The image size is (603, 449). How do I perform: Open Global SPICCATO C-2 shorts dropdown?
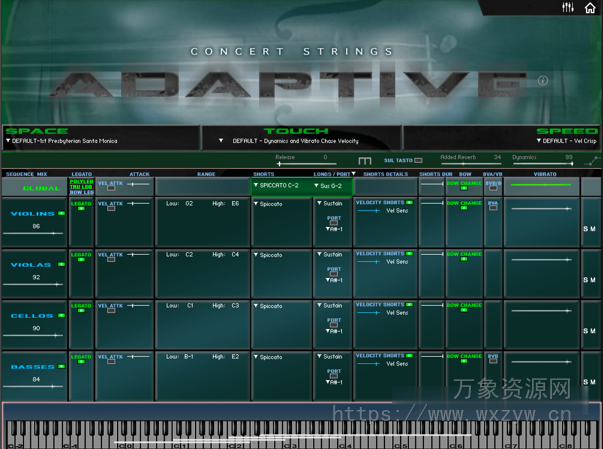tap(276, 186)
